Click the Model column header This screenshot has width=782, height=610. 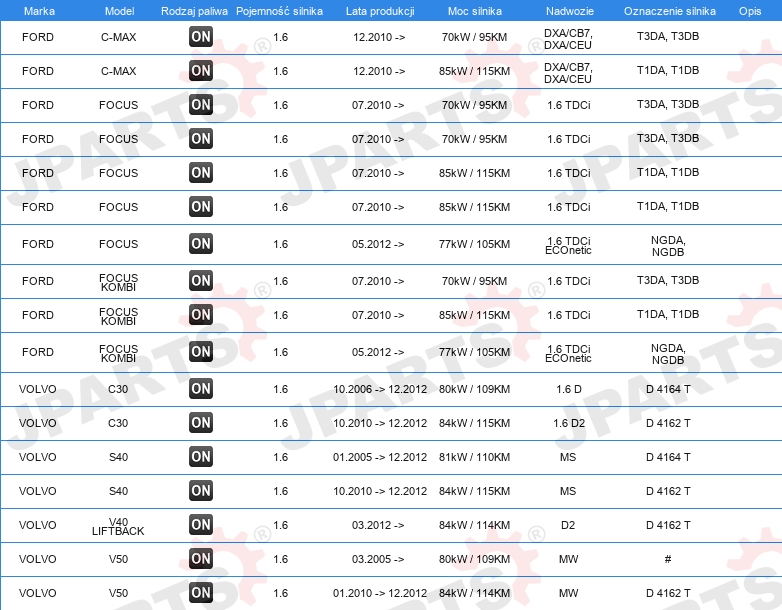[119, 11]
